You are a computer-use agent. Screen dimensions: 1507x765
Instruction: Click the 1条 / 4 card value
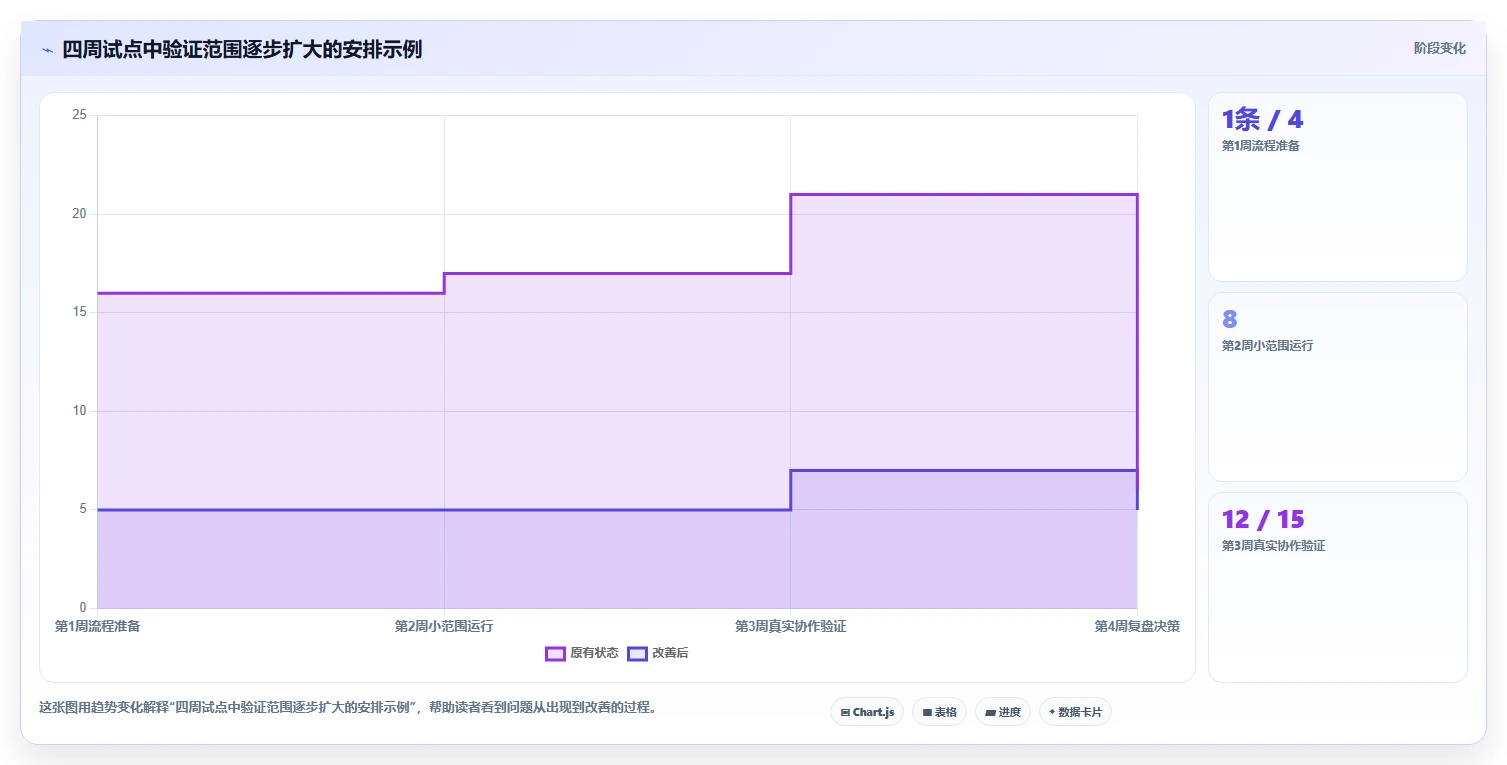pos(1262,120)
